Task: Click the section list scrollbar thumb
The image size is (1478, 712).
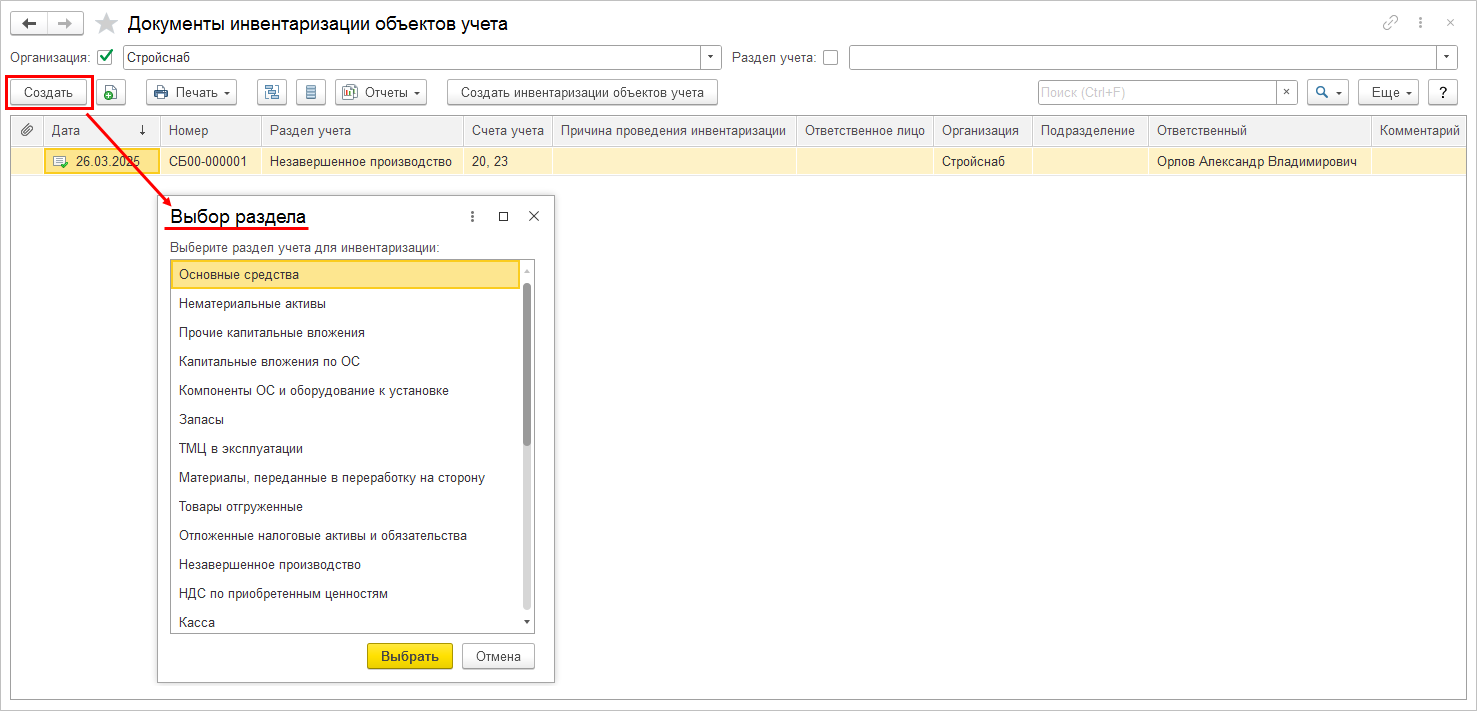Action: coord(527,364)
